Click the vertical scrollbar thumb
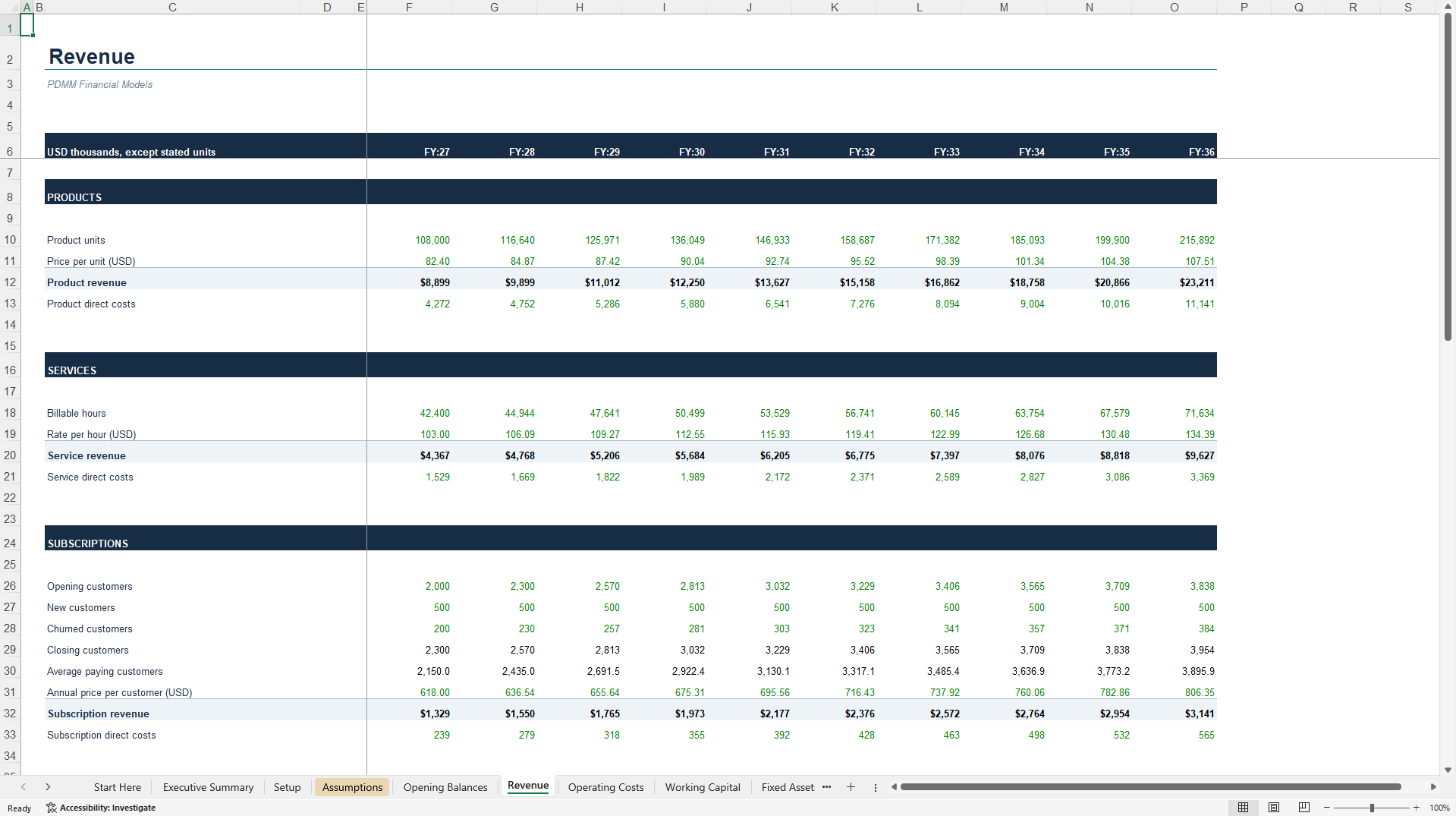The width and height of the screenshot is (1456, 816). click(1448, 176)
